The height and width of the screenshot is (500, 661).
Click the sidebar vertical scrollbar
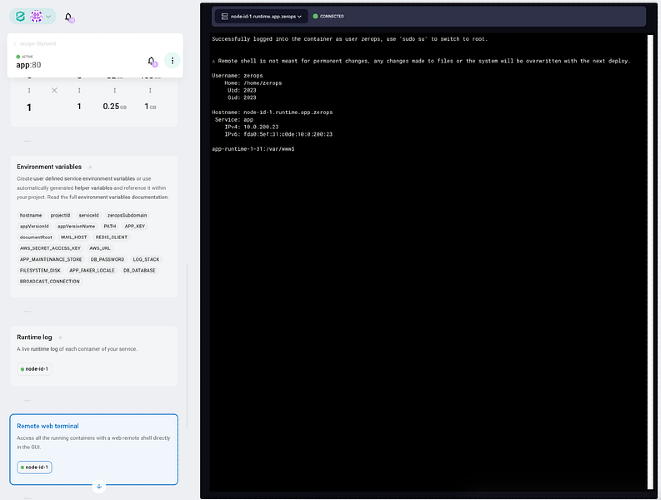(187, 346)
